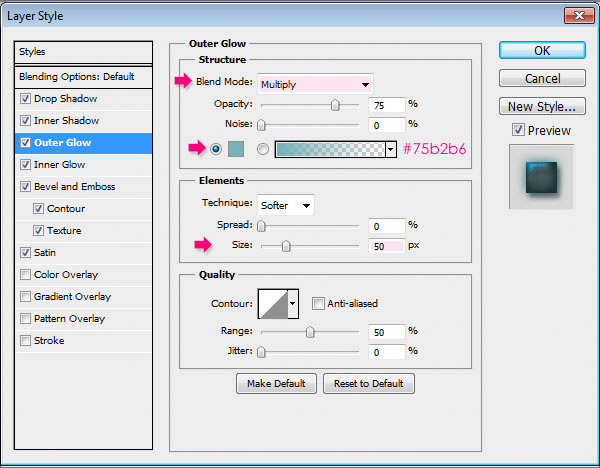The height and width of the screenshot is (468, 600).
Task: Click the Contour curve thumbnail
Action: [273, 304]
